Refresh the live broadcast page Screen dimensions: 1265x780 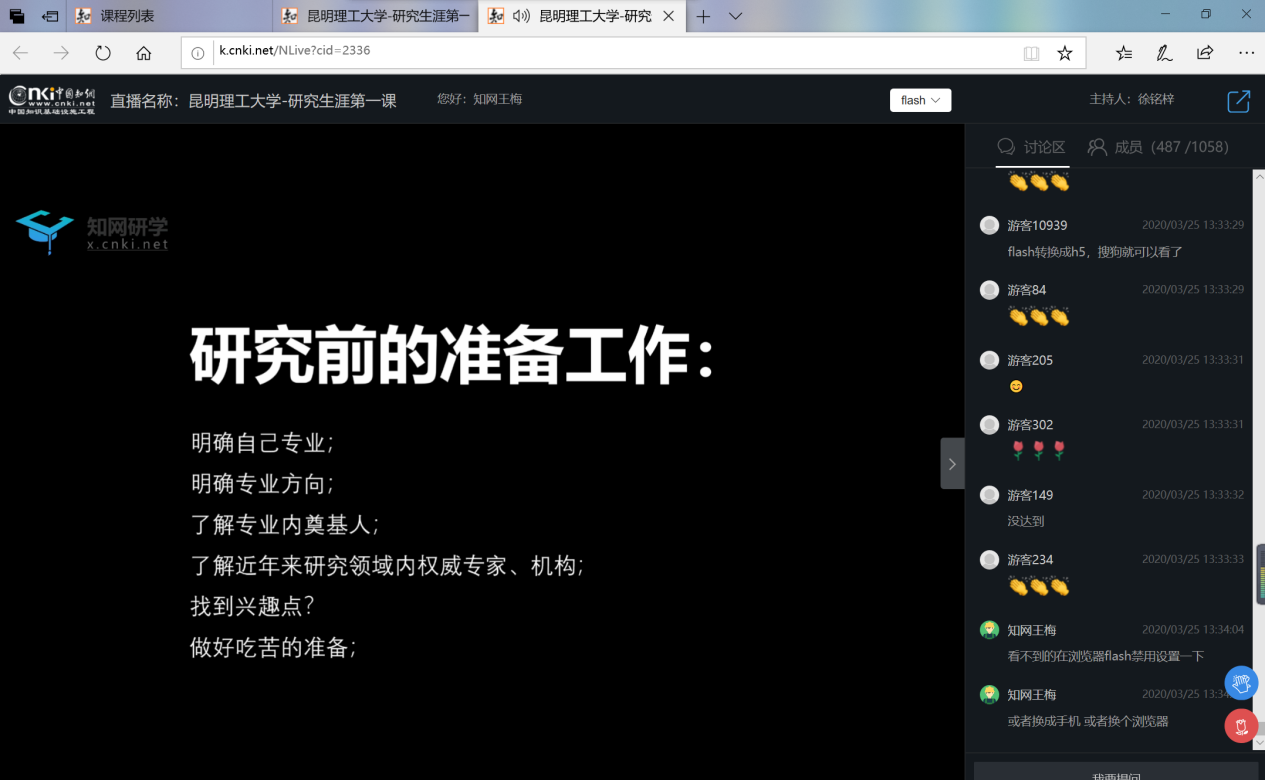click(x=103, y=53)
